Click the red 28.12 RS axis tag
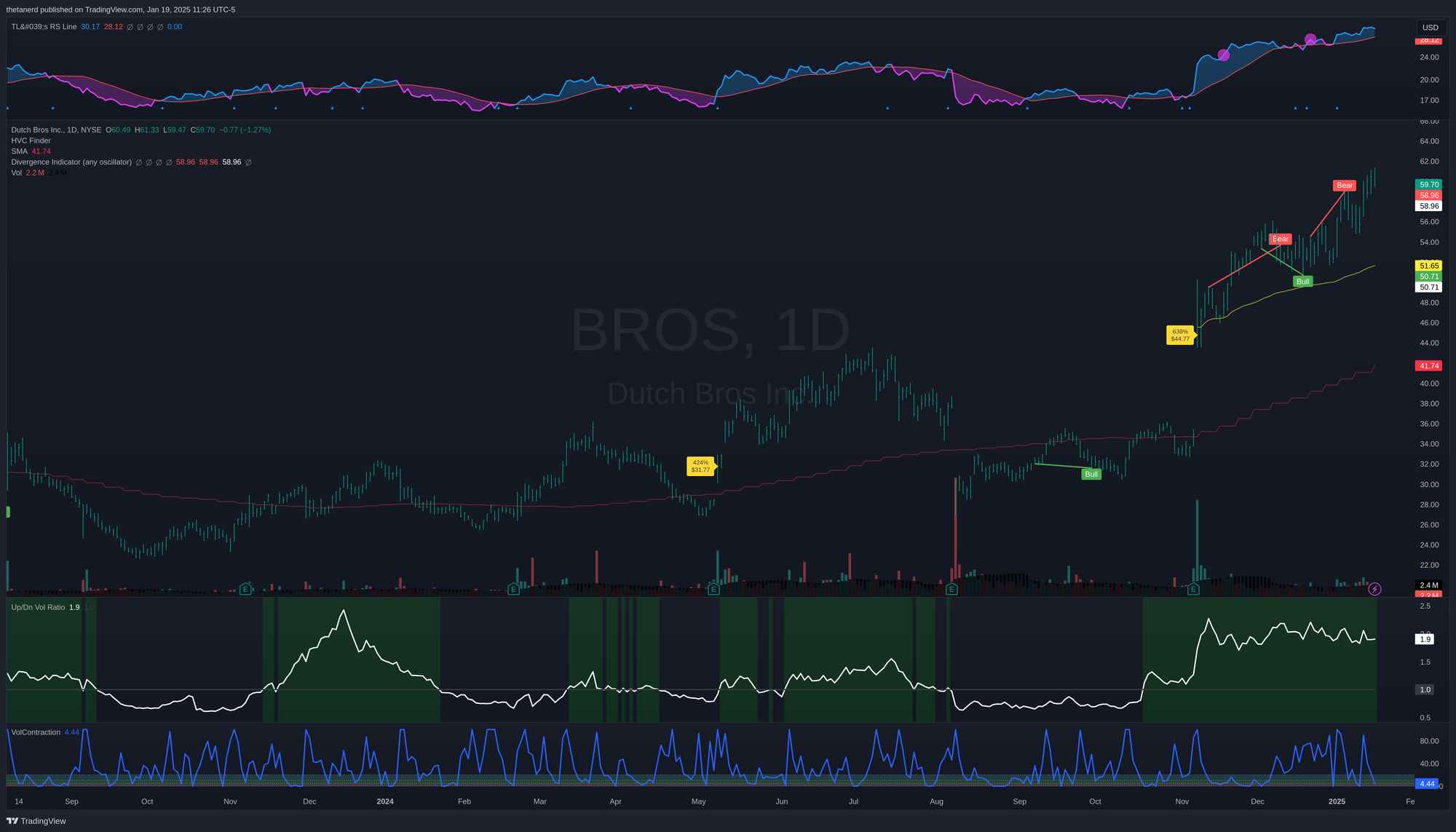Screen dimensions: 1456x832 [1429, 41]
